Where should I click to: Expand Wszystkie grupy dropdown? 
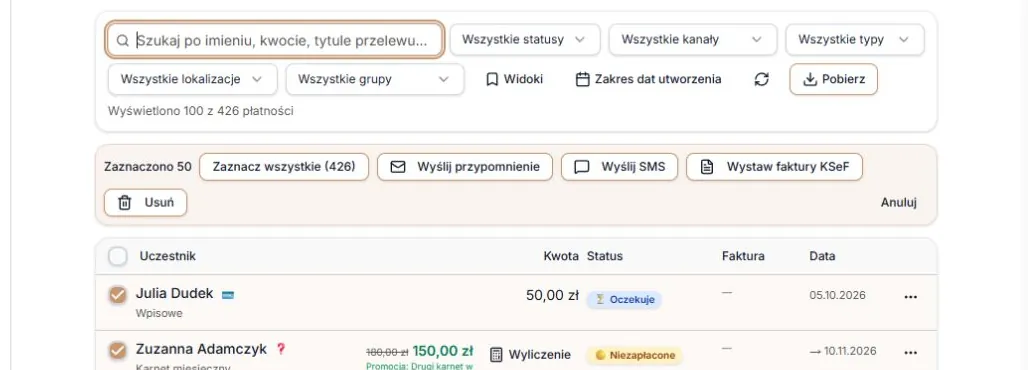(x=375, y=79)
